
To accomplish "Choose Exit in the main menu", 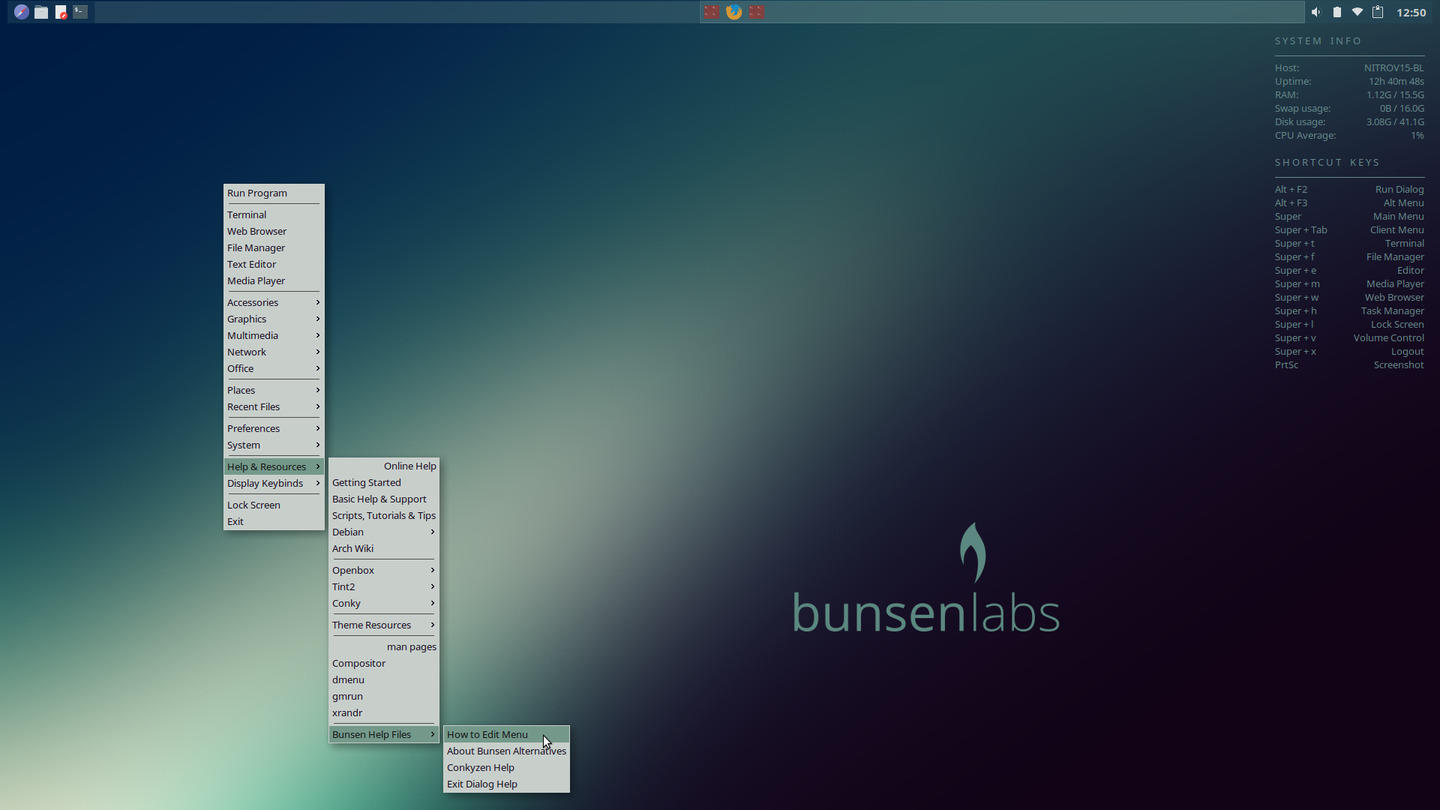I will (x=274, y=521).
